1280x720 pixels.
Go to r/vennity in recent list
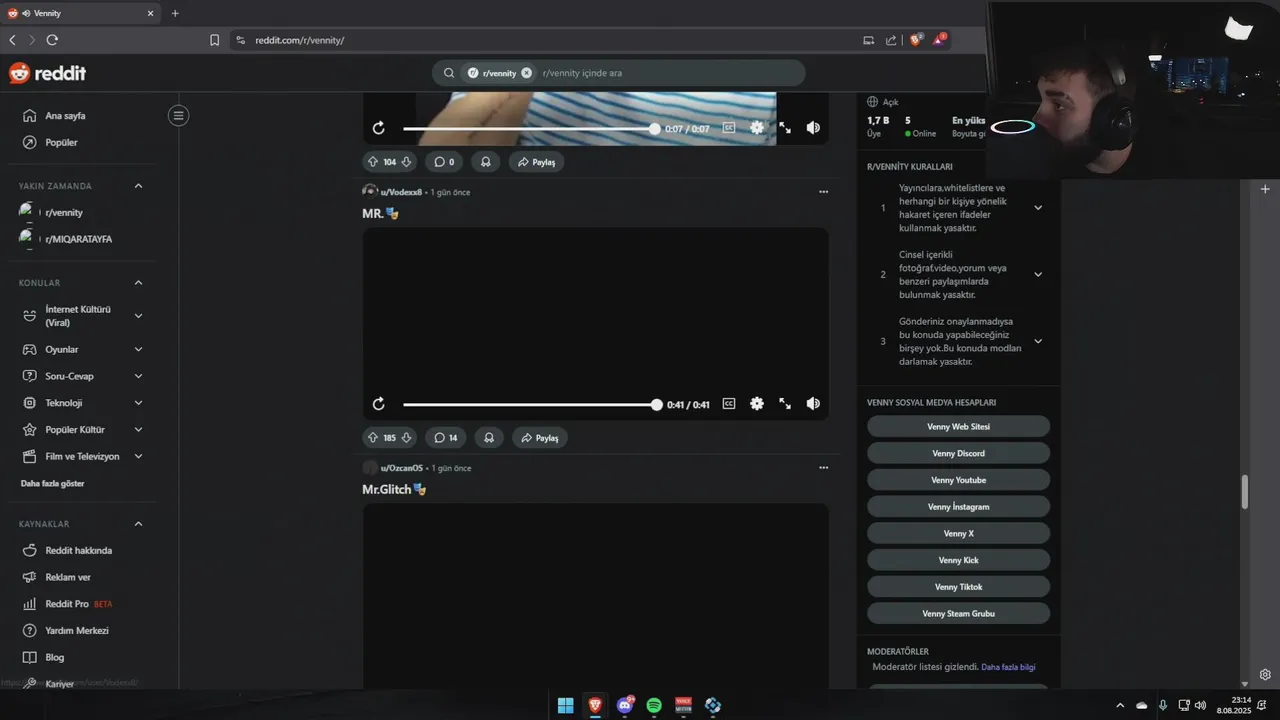(64, 213)
